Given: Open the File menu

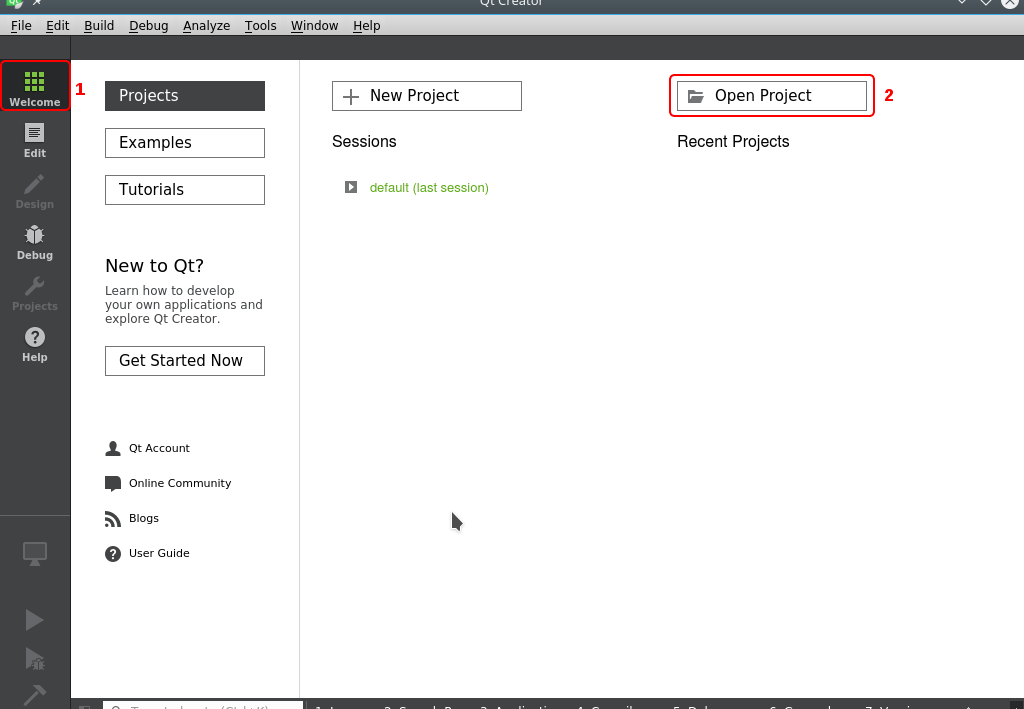Looking at the screenshot, I should click(21, 25).
